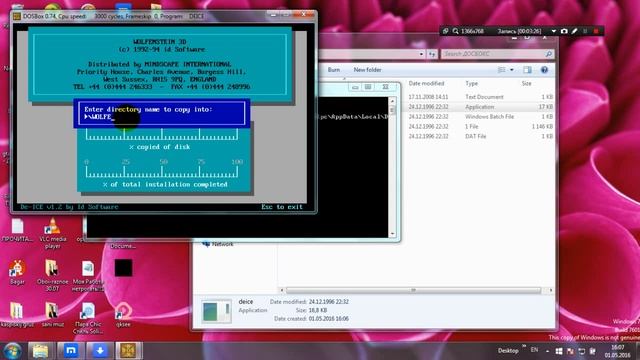Open the ПРОЧИТА... desktop file

pos(17,231)
